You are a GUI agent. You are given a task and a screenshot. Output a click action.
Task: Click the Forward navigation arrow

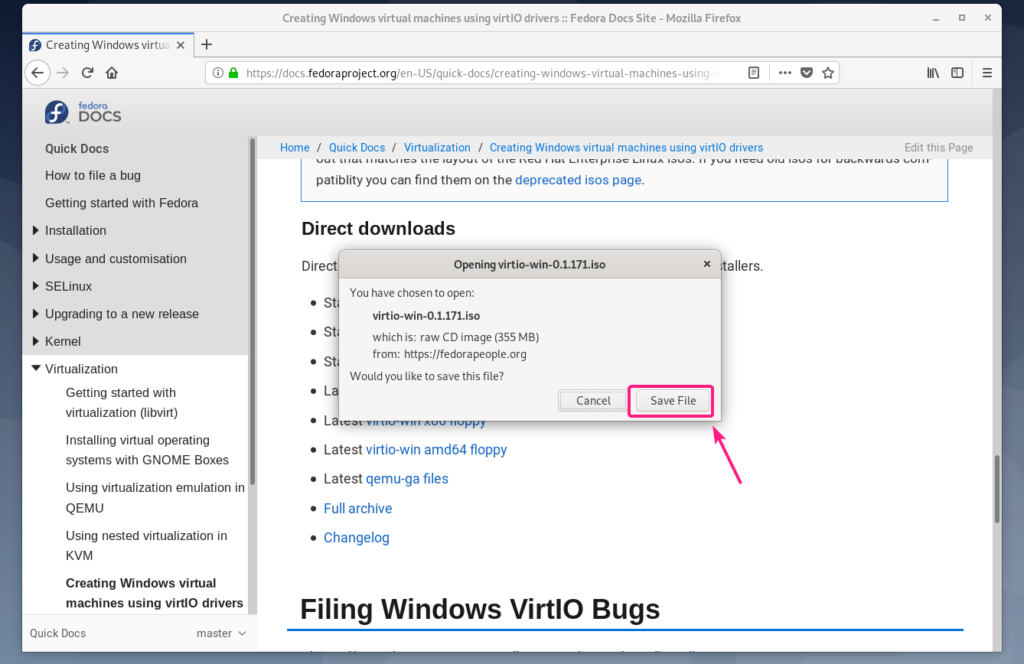click(63, 72)
